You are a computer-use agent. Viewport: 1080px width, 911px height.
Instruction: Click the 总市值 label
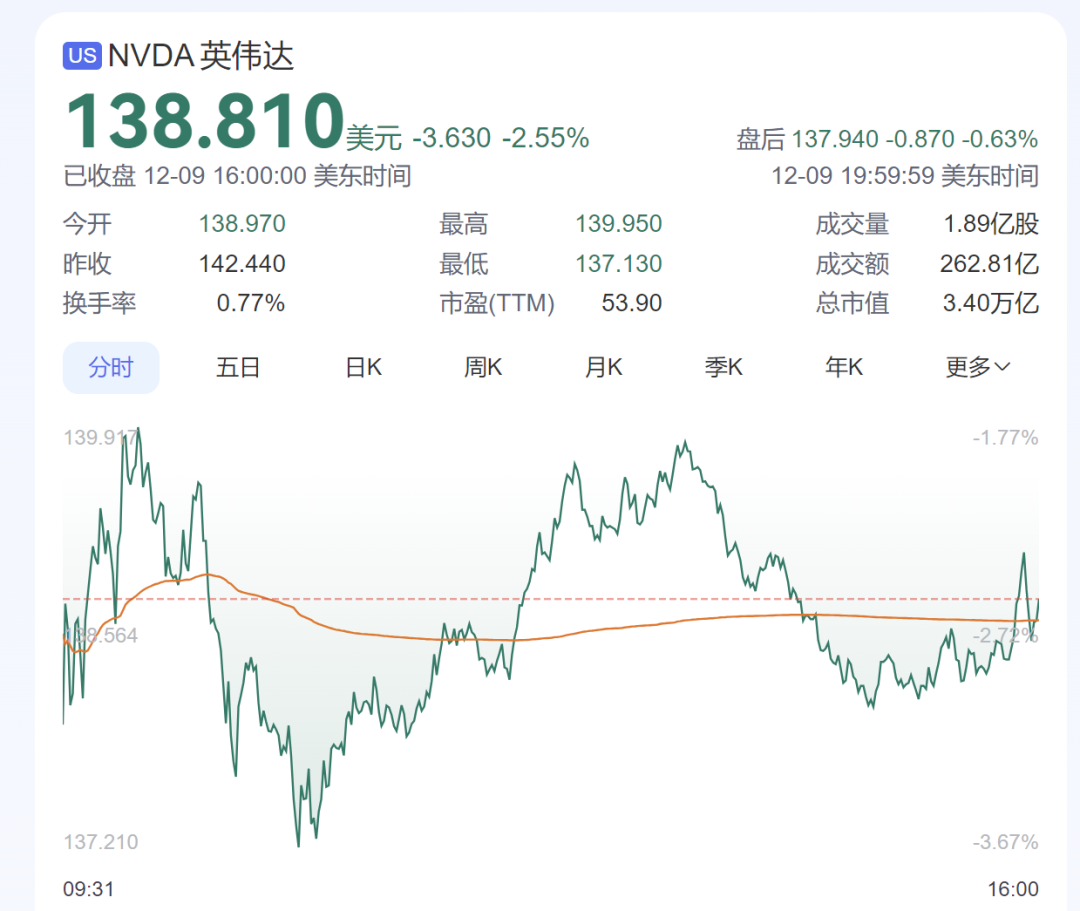coord(852,303)
